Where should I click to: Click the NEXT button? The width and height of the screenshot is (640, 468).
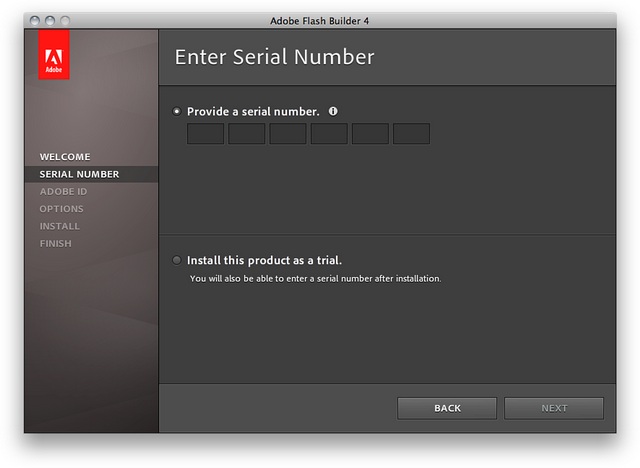point(554,408)
